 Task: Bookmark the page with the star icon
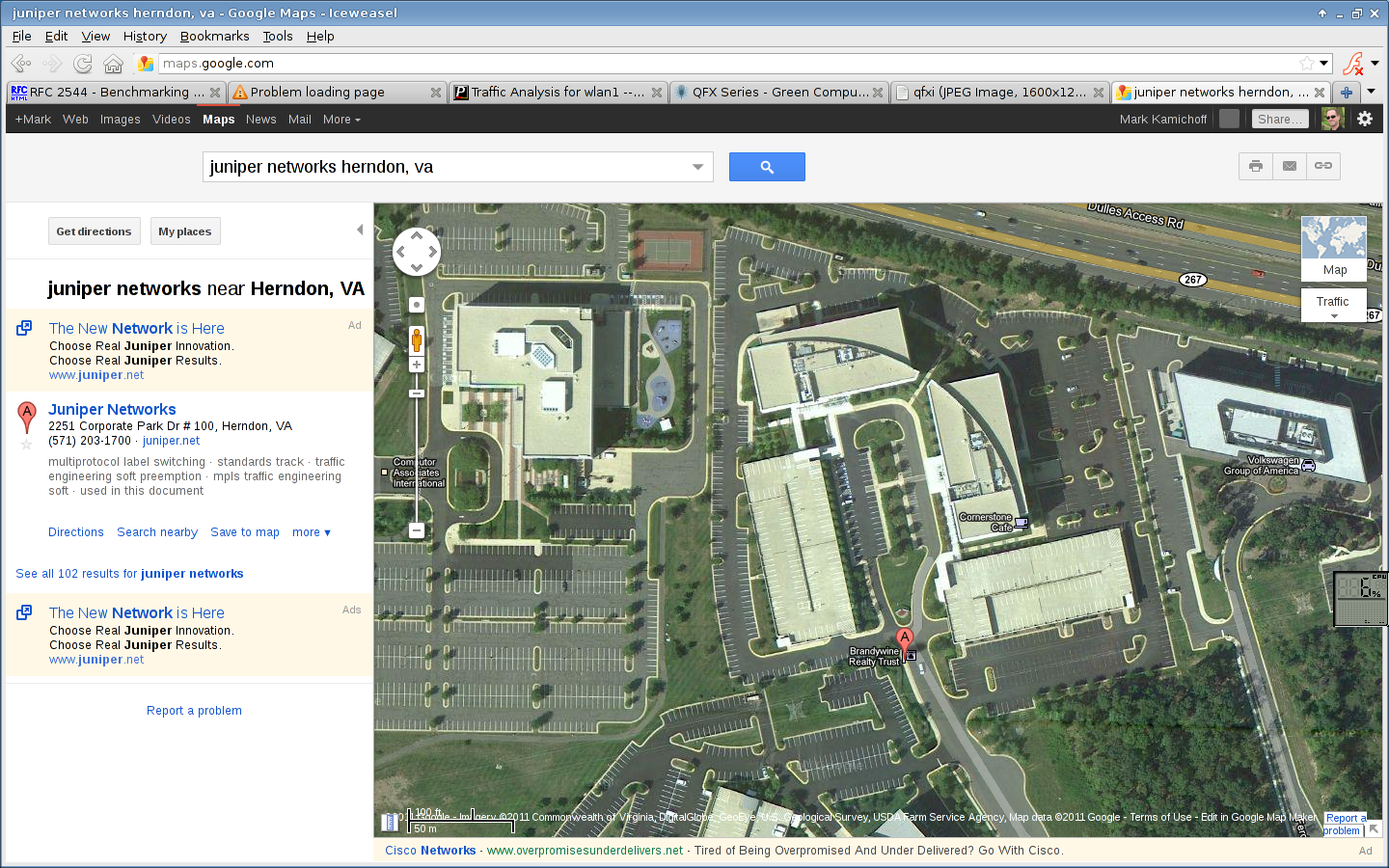pos(1306,64)
